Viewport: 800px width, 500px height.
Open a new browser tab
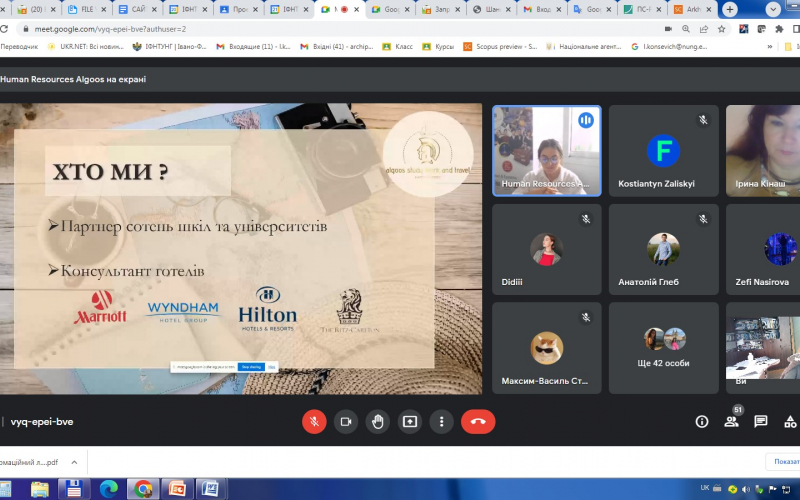pos(730,9)
